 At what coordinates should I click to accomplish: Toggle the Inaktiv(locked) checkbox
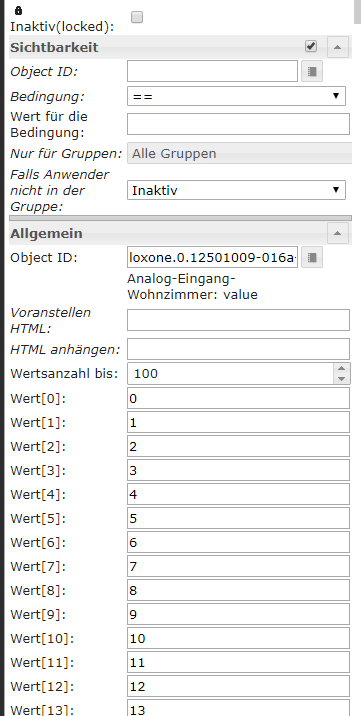click(137, 17)
